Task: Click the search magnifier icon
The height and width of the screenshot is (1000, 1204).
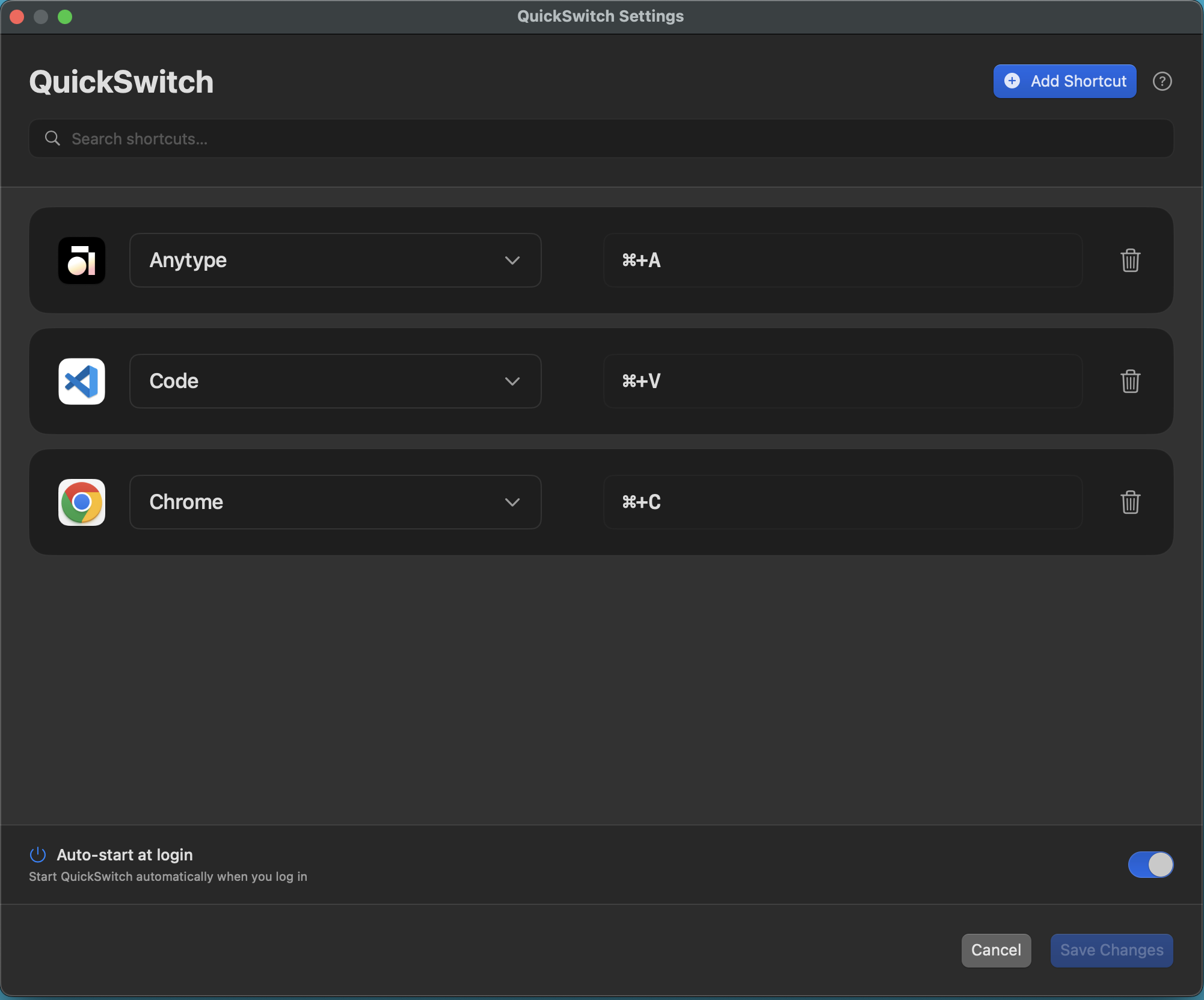Action: pos(52,138)
